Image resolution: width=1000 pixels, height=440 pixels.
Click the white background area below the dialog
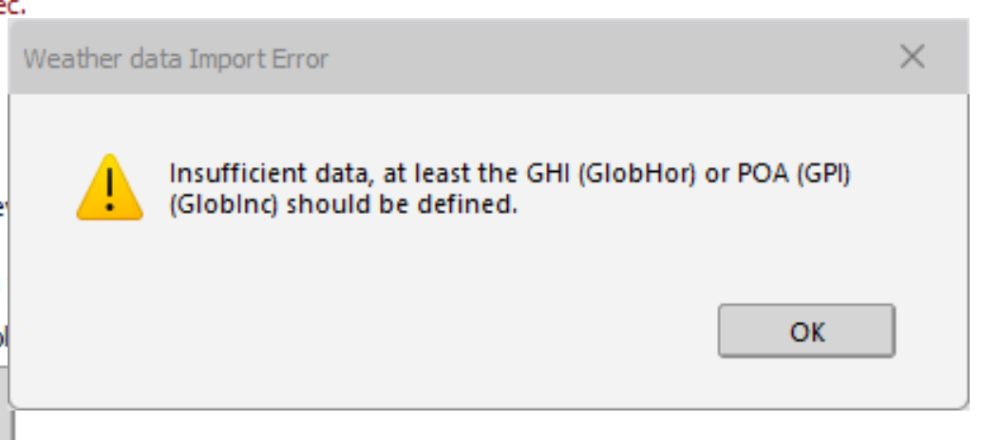pyautogui.click(x=500, y=426)
